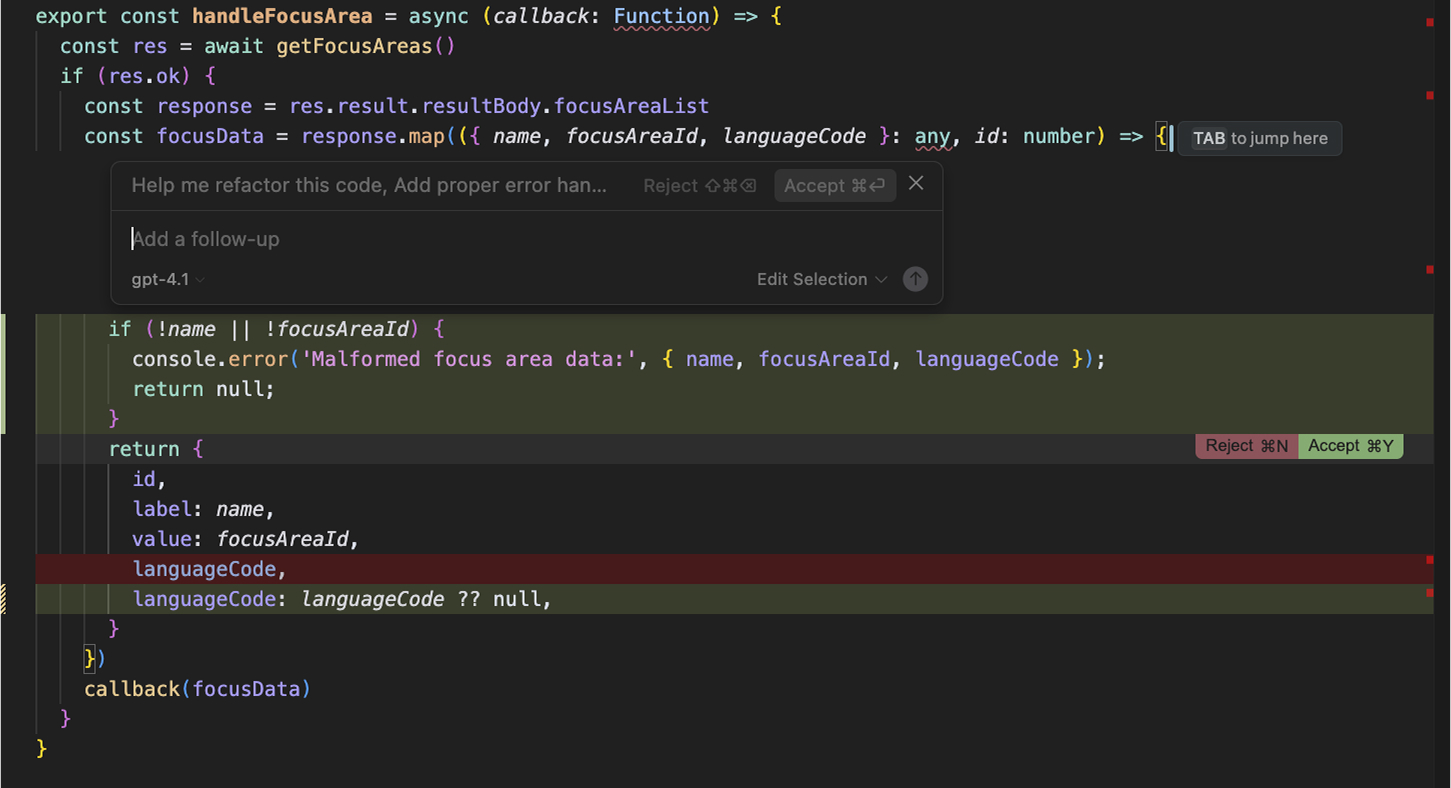Click the callback(focusData) line

tap(197, 689)
